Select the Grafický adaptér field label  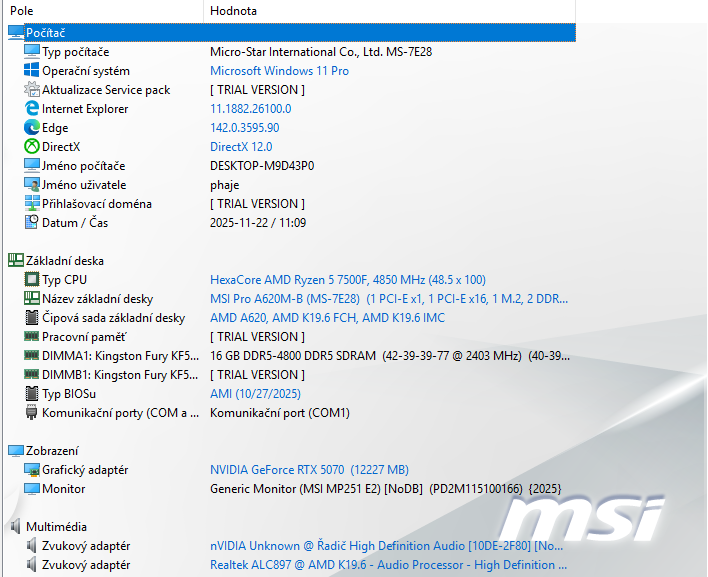tap(85, 470)
